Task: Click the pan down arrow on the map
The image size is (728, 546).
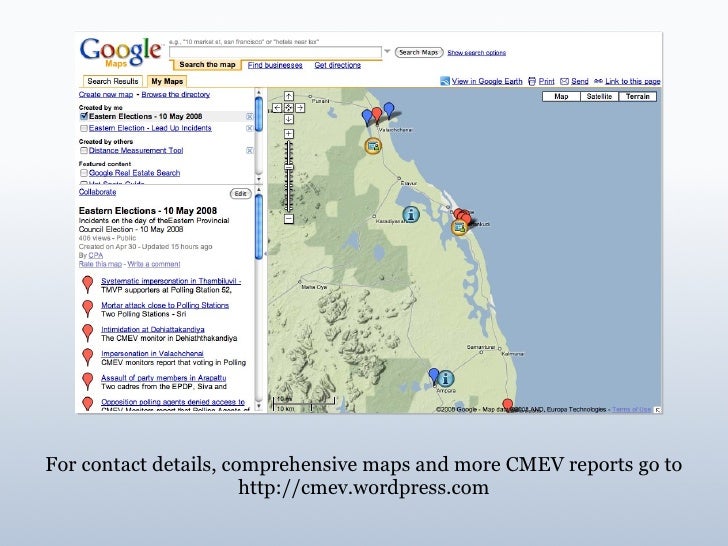Action: (x=289, y=119)
